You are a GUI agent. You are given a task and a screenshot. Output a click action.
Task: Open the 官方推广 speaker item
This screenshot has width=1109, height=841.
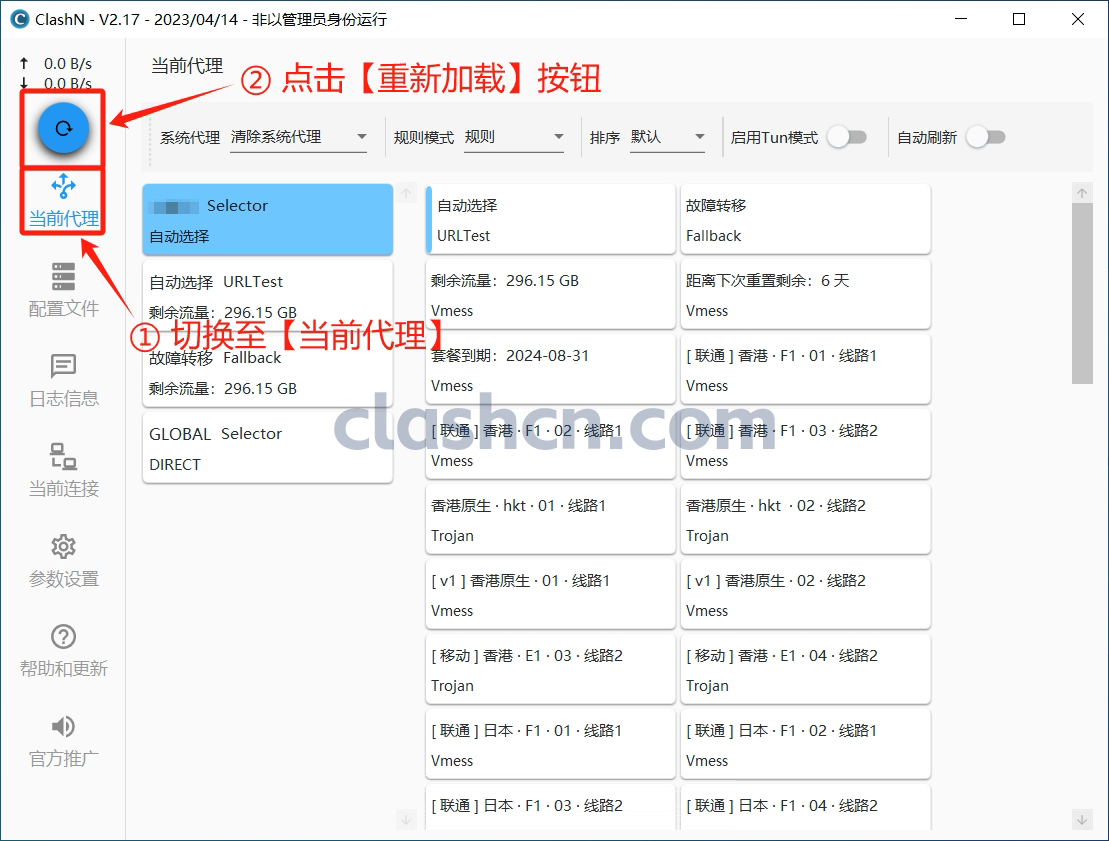(64, 741)
